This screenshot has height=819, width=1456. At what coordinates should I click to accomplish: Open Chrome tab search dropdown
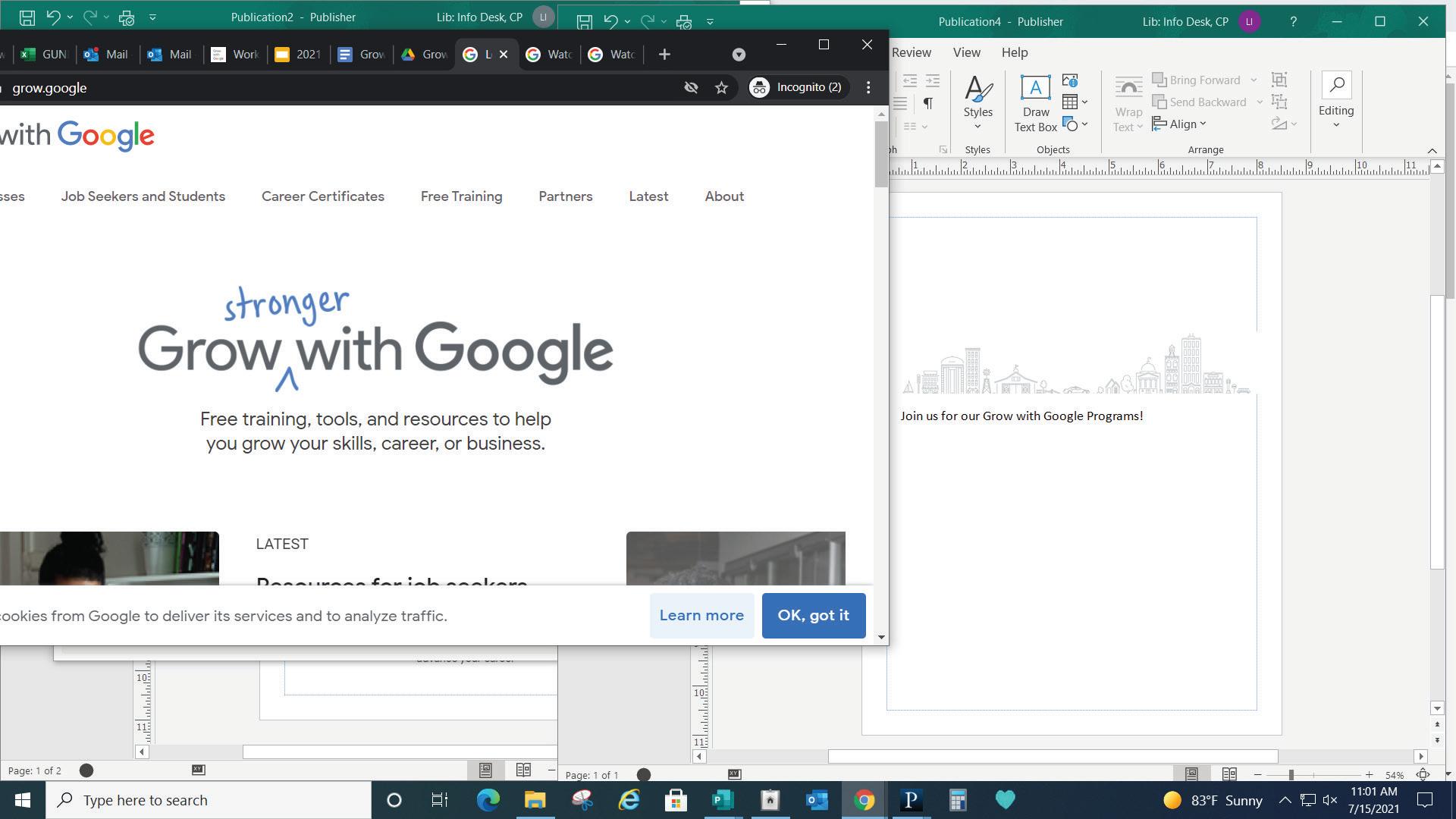tap(739, 54)
